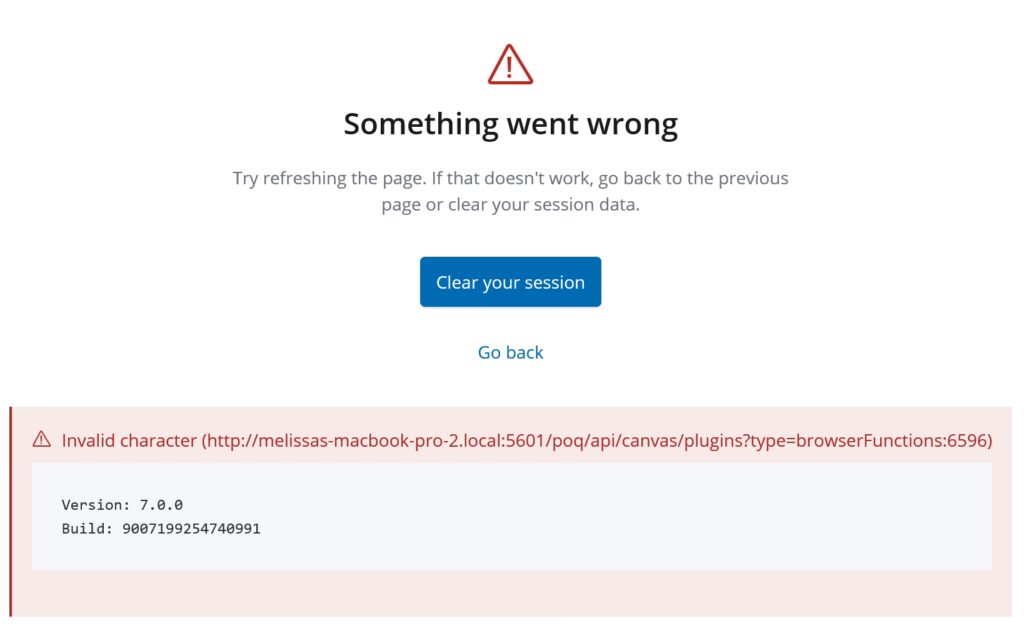Click the version number 7.0.0
The image size is (1024, 626).
(x=161, y=505)
